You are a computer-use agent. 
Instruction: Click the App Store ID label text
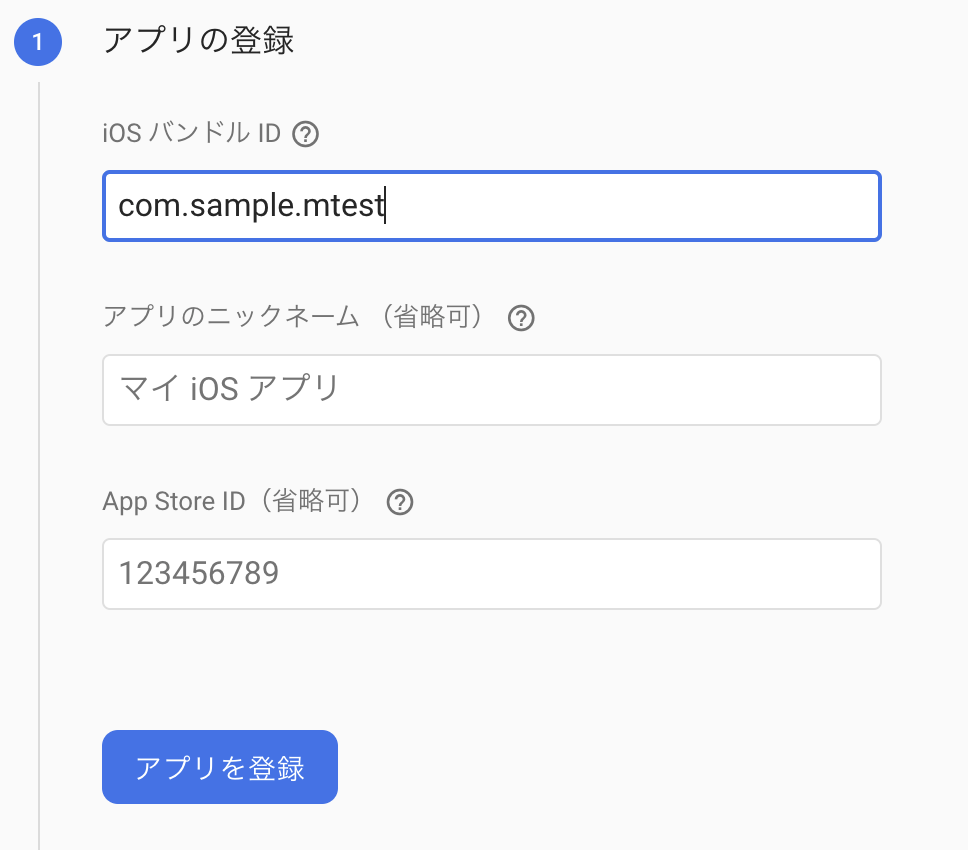coord(173,501)
